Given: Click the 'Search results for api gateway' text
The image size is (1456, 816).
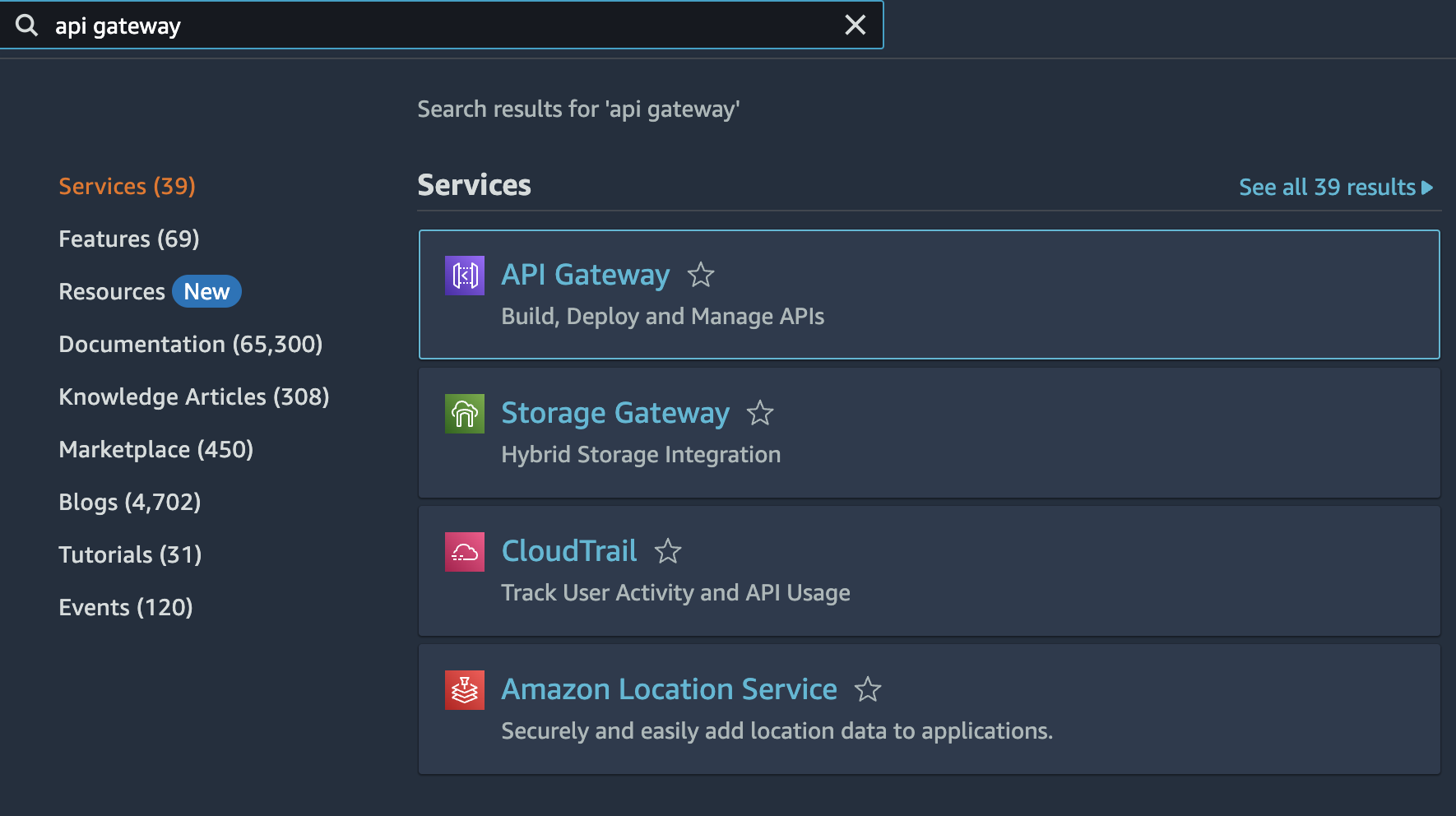Looking at the screenshot, I should [578, 109].
